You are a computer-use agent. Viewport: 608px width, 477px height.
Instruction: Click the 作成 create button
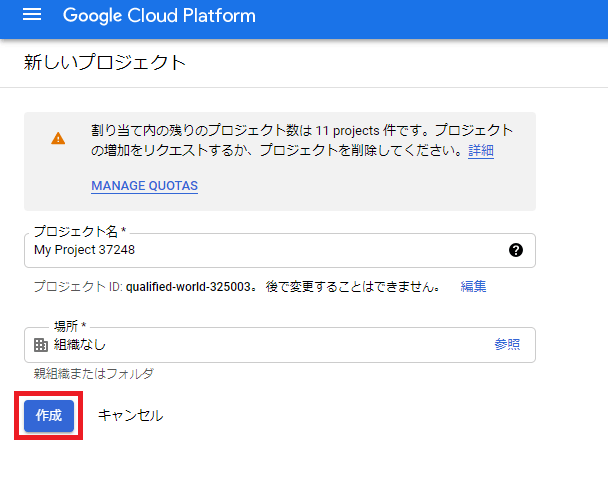click(49, 416)
